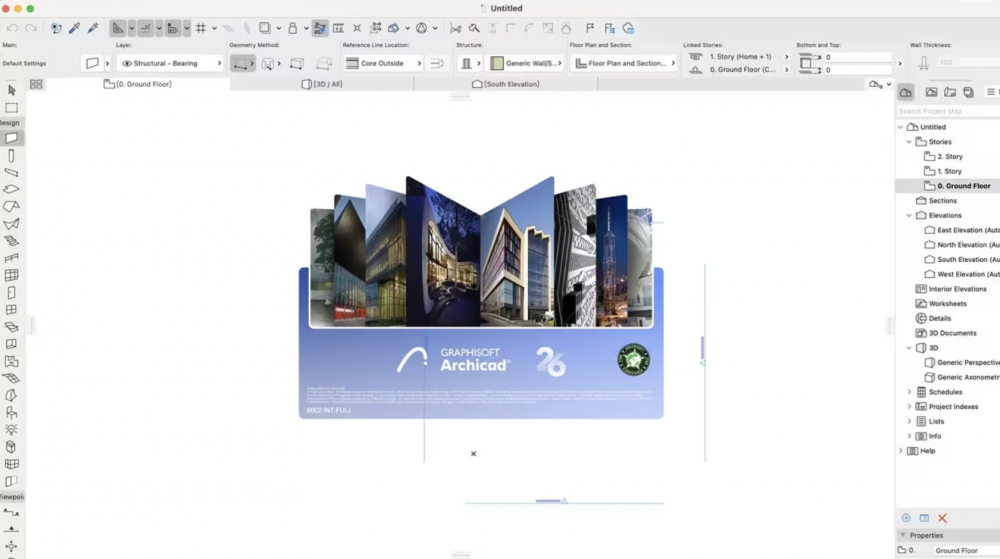Viewport: 1000px width, 559px height.
Task: Open the Project Map navigator tab
Action: [x=906, y=92]
